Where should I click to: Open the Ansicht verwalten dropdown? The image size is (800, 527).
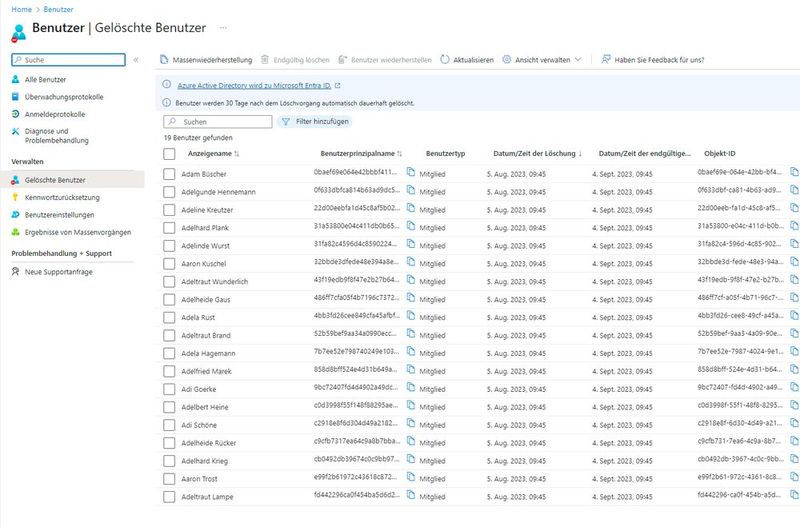tap(542, 60)
